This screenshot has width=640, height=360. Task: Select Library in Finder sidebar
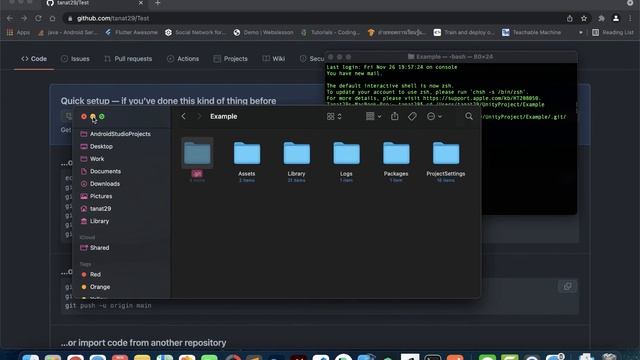(95, 221)
